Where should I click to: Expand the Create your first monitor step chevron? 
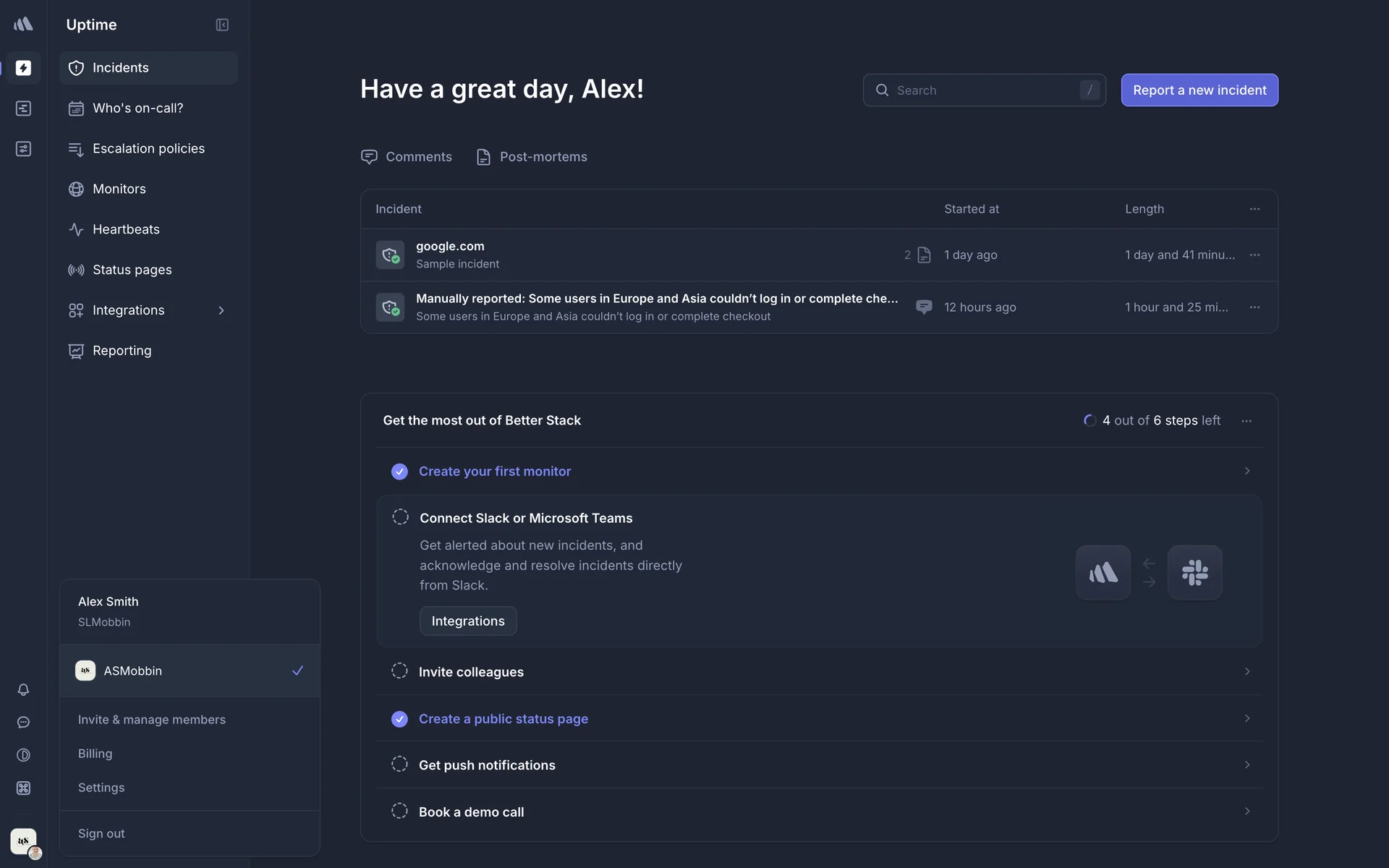tap(1246, 471)
